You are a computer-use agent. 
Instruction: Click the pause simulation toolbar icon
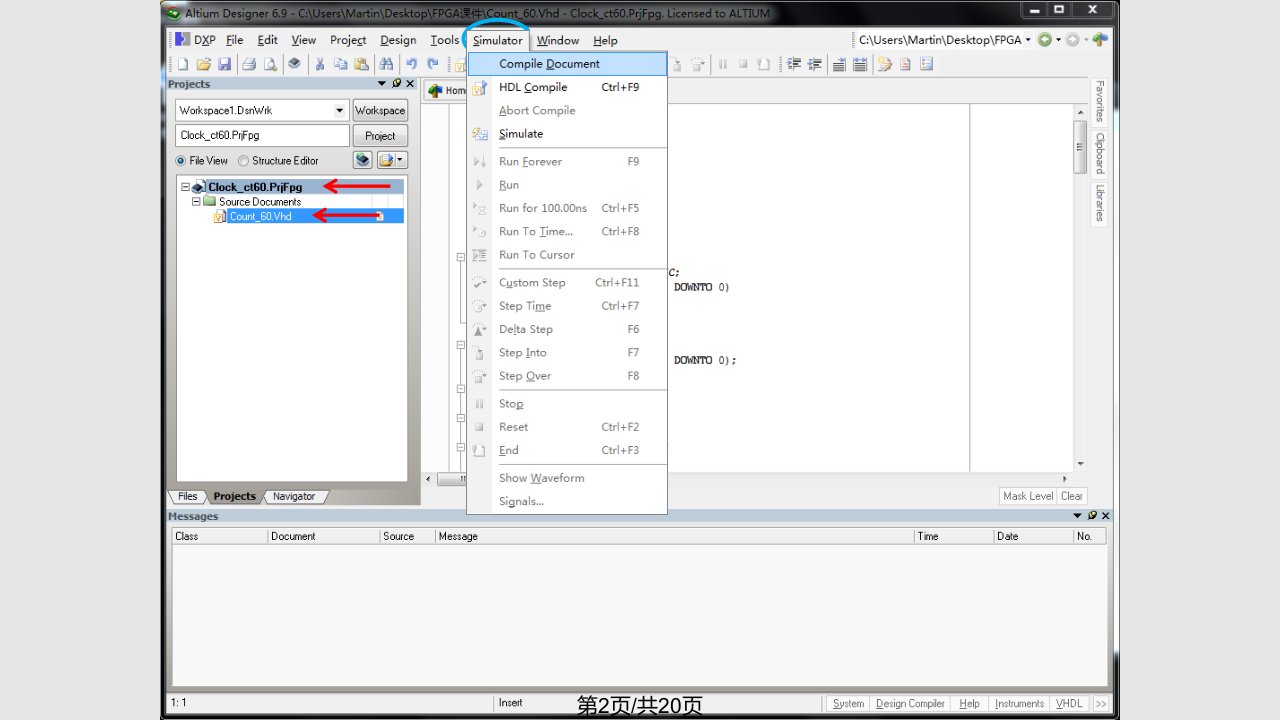click(x=722, y=64)
